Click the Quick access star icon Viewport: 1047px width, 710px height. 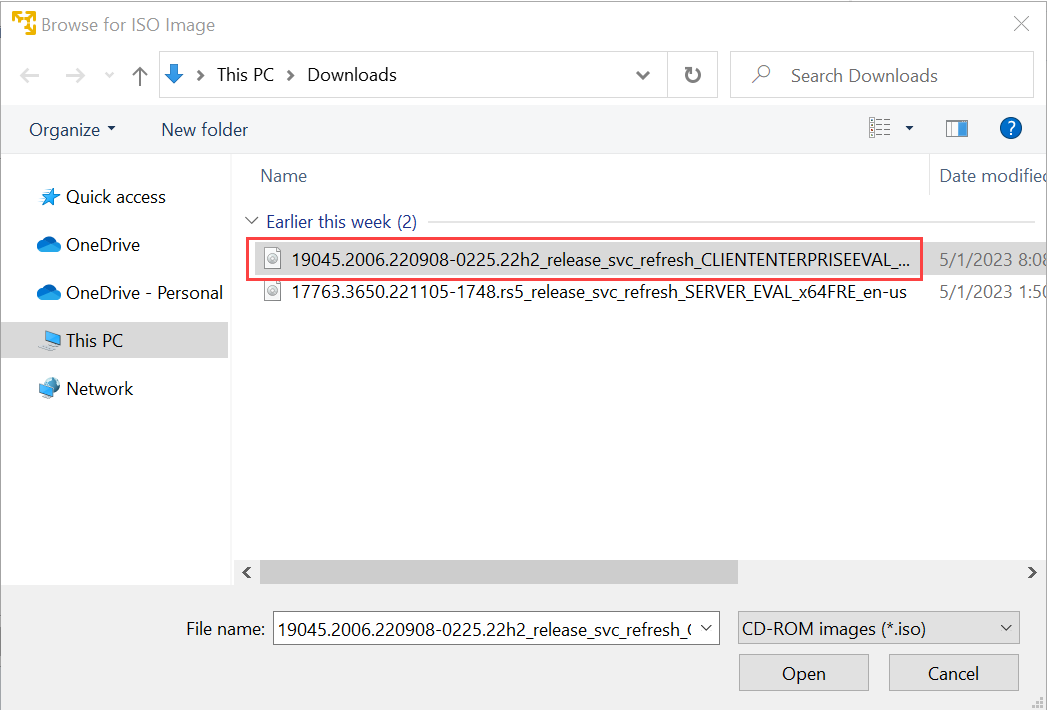tap(49, 196)
